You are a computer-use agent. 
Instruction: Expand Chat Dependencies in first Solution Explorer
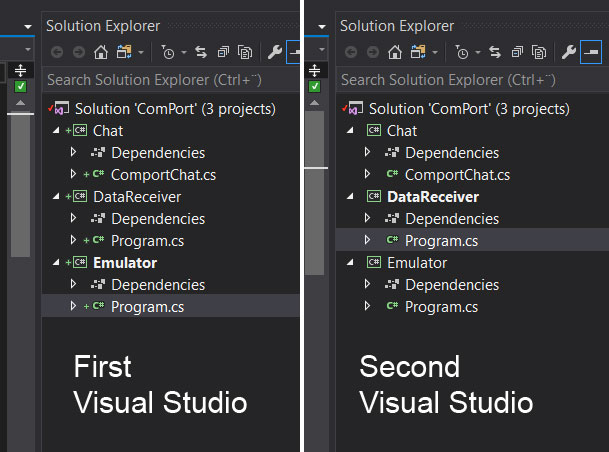coord(73,152)
